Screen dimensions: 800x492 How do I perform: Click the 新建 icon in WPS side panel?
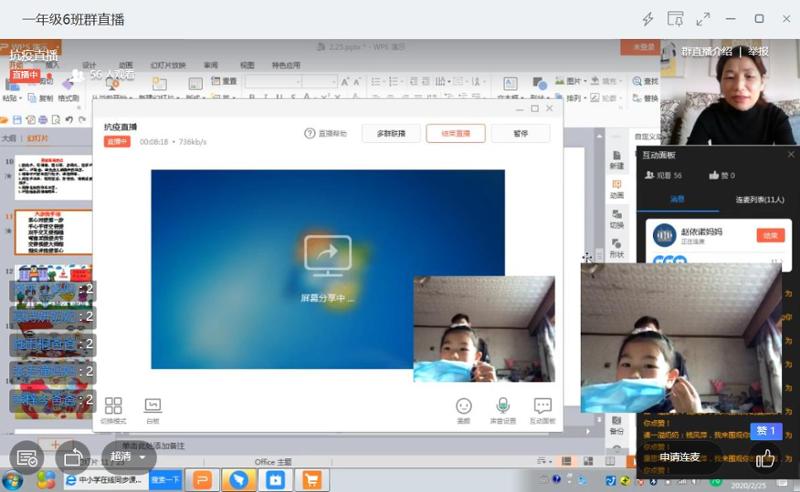tap(616, 158)
